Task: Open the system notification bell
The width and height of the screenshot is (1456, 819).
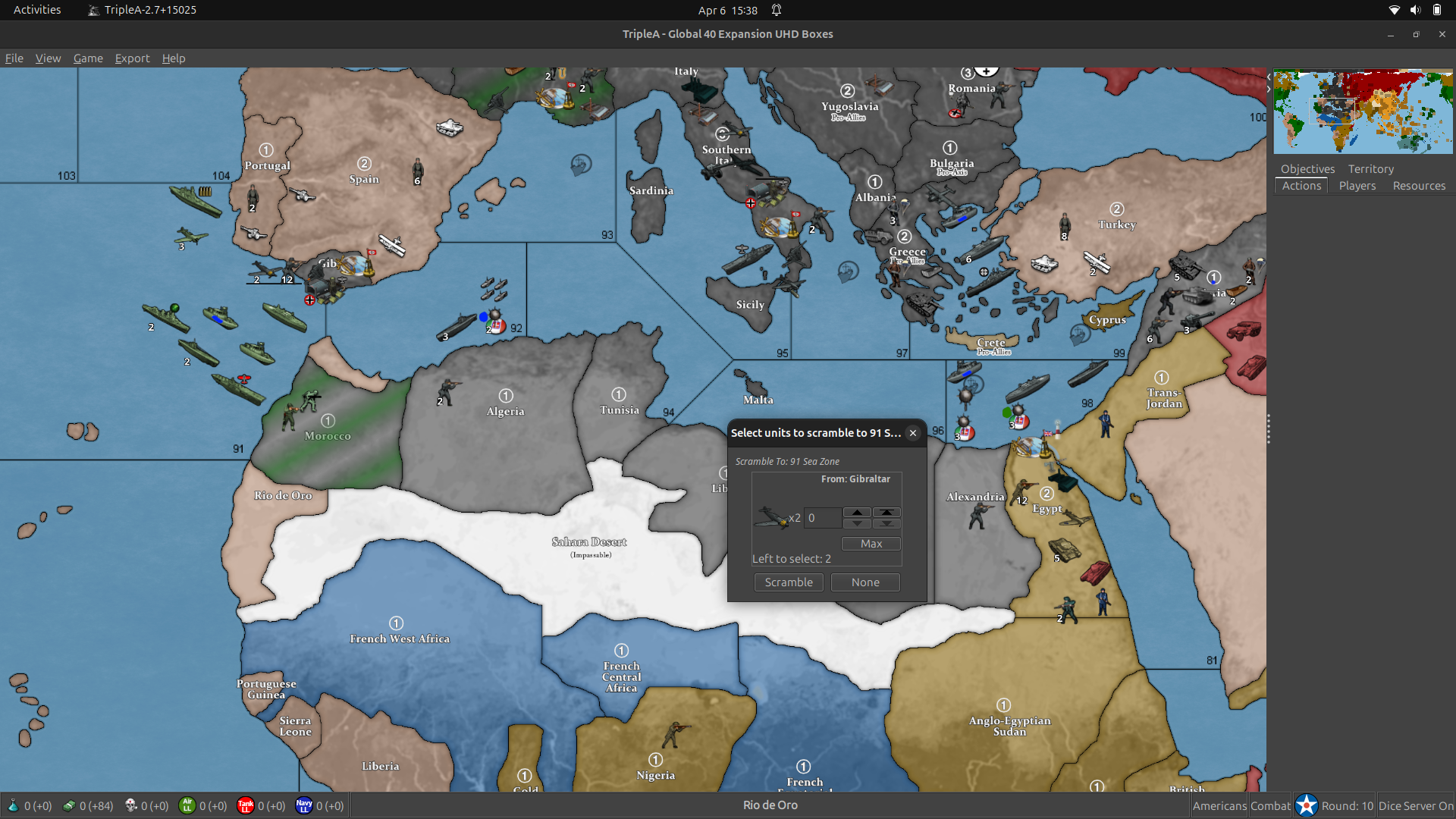Action: pyautogui.click(x=777, y=10)
